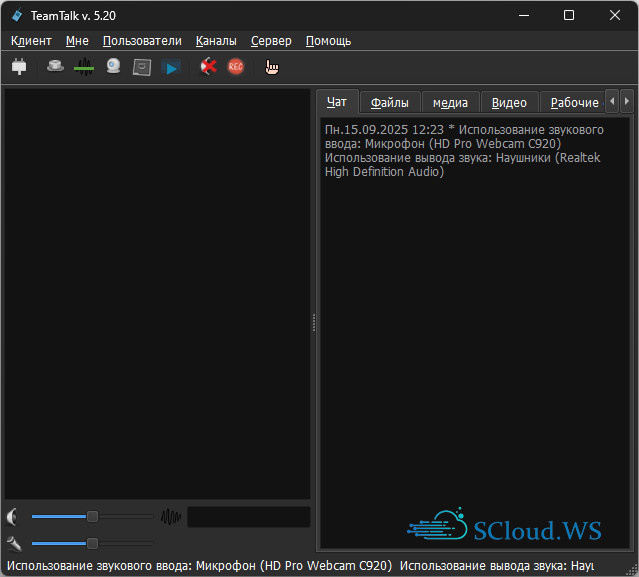The height and width of the screenshot is (577, 639).
Task: Enable webcam video transmission icon
Action: click(114, 67)
